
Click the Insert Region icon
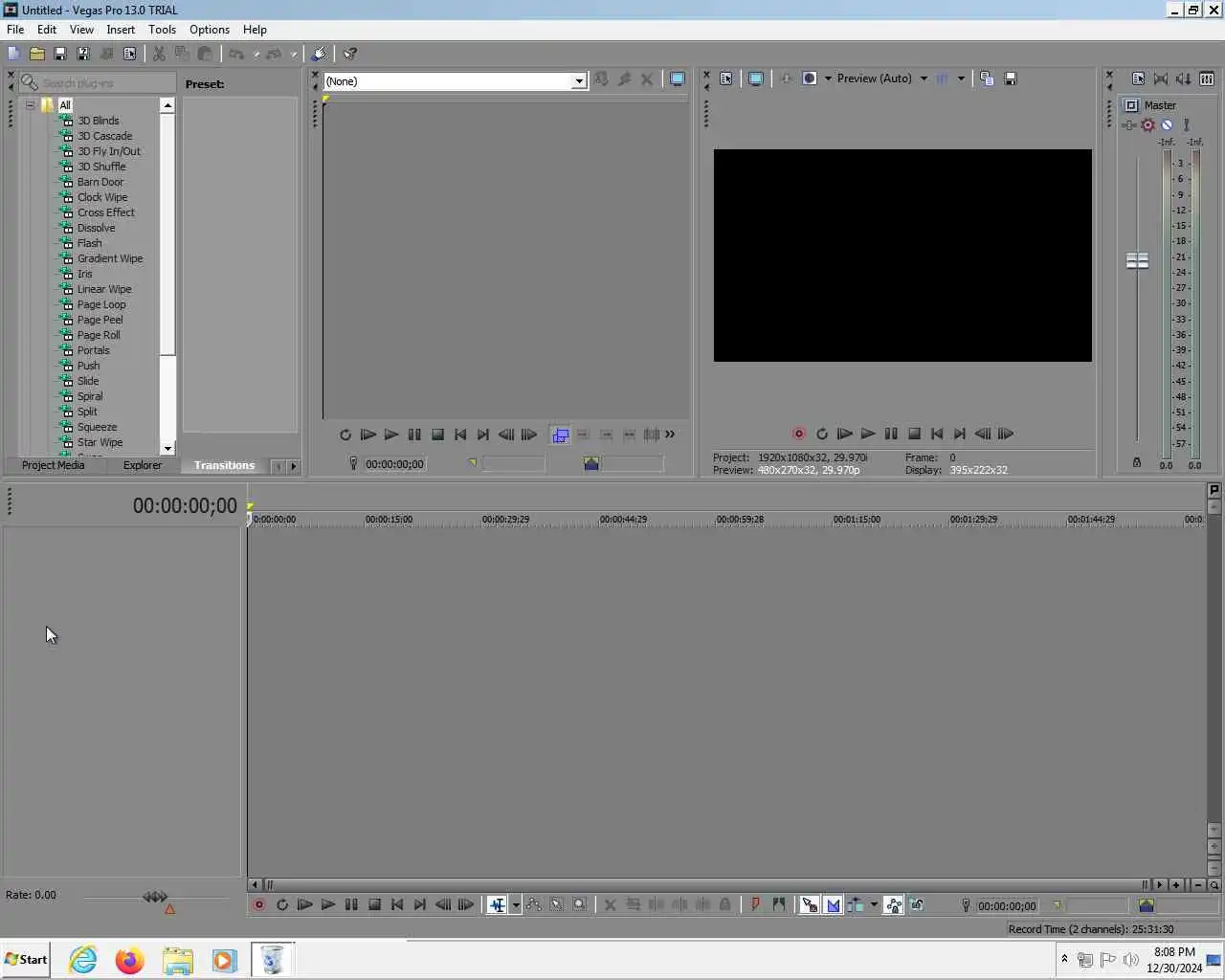779,904
